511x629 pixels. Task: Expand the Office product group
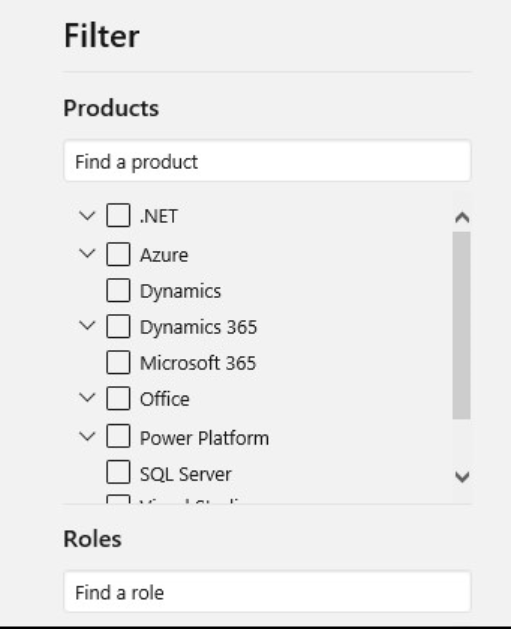coord(87,398)
